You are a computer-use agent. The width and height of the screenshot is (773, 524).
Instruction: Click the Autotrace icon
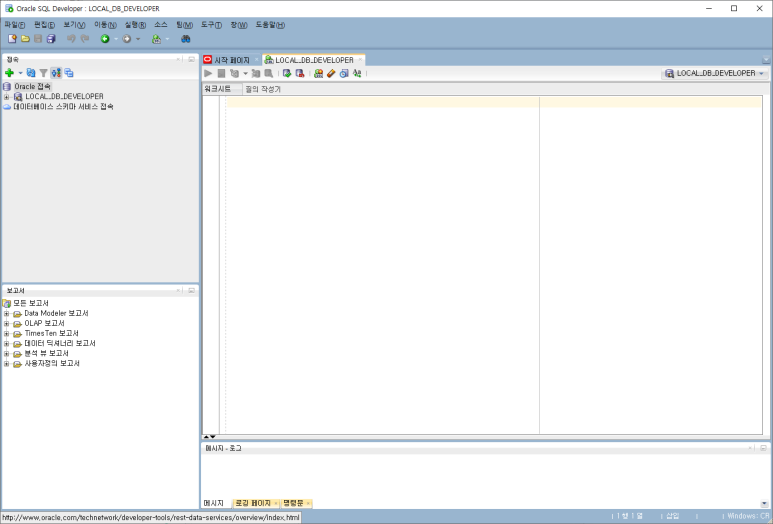tap(255, 73)
